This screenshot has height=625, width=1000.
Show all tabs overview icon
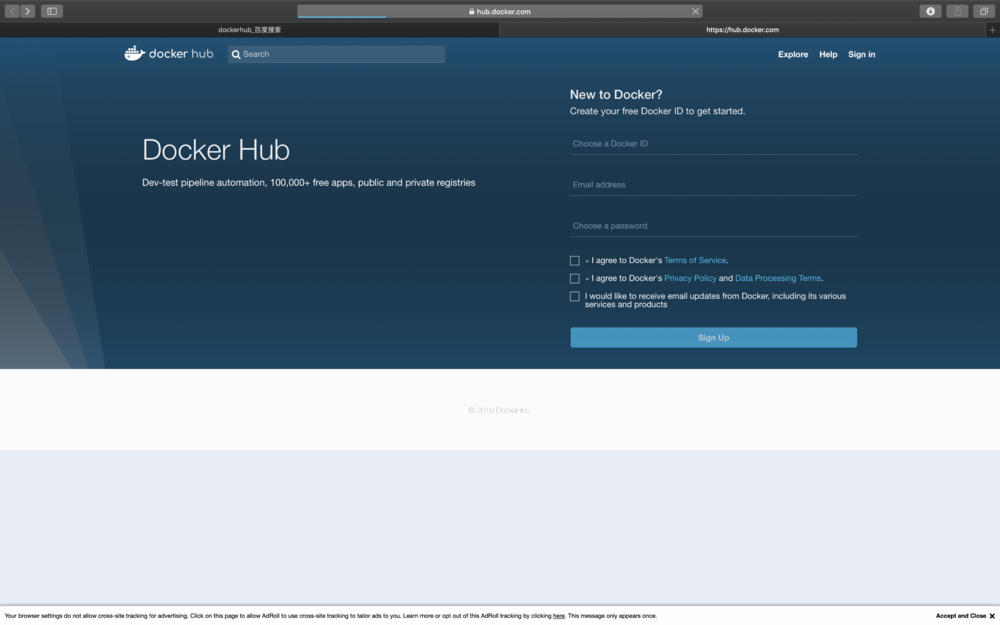click(x=983, y=11)
